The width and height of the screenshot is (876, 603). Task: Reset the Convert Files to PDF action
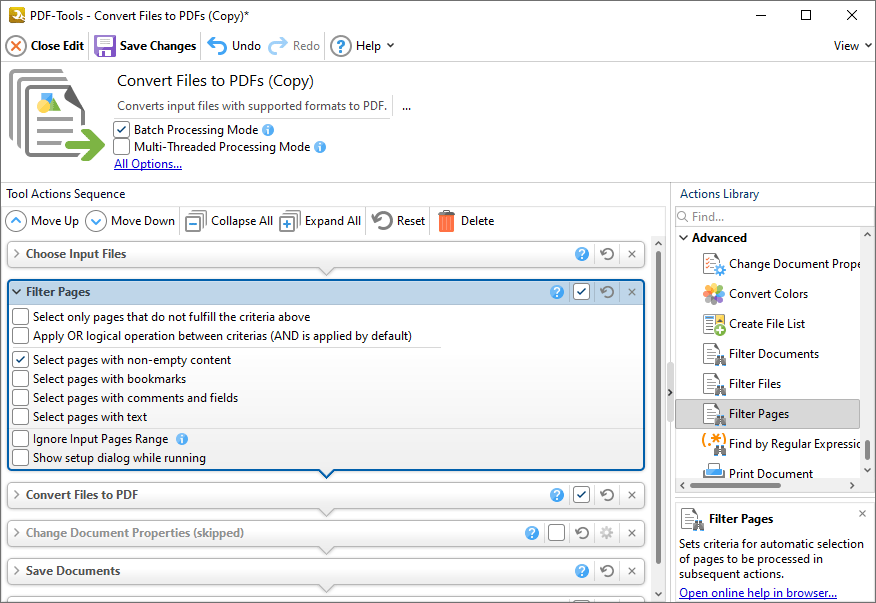pos(607,495)
